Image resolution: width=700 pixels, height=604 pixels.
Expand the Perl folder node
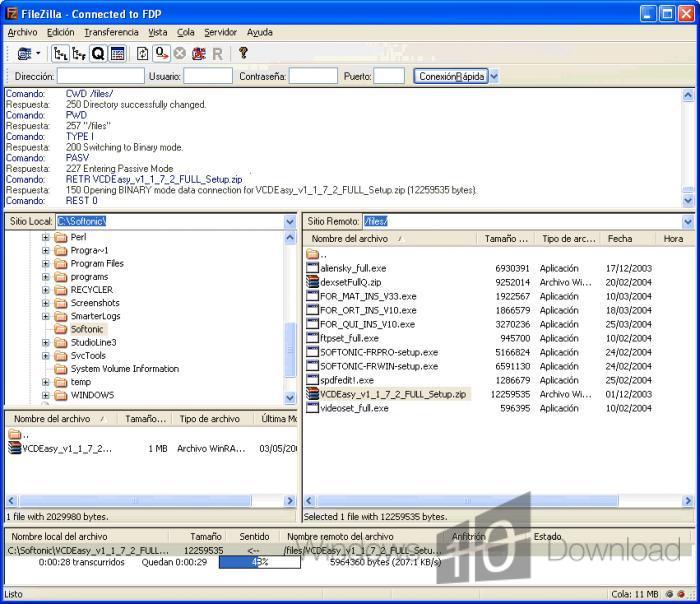click(x=46, y=237)
